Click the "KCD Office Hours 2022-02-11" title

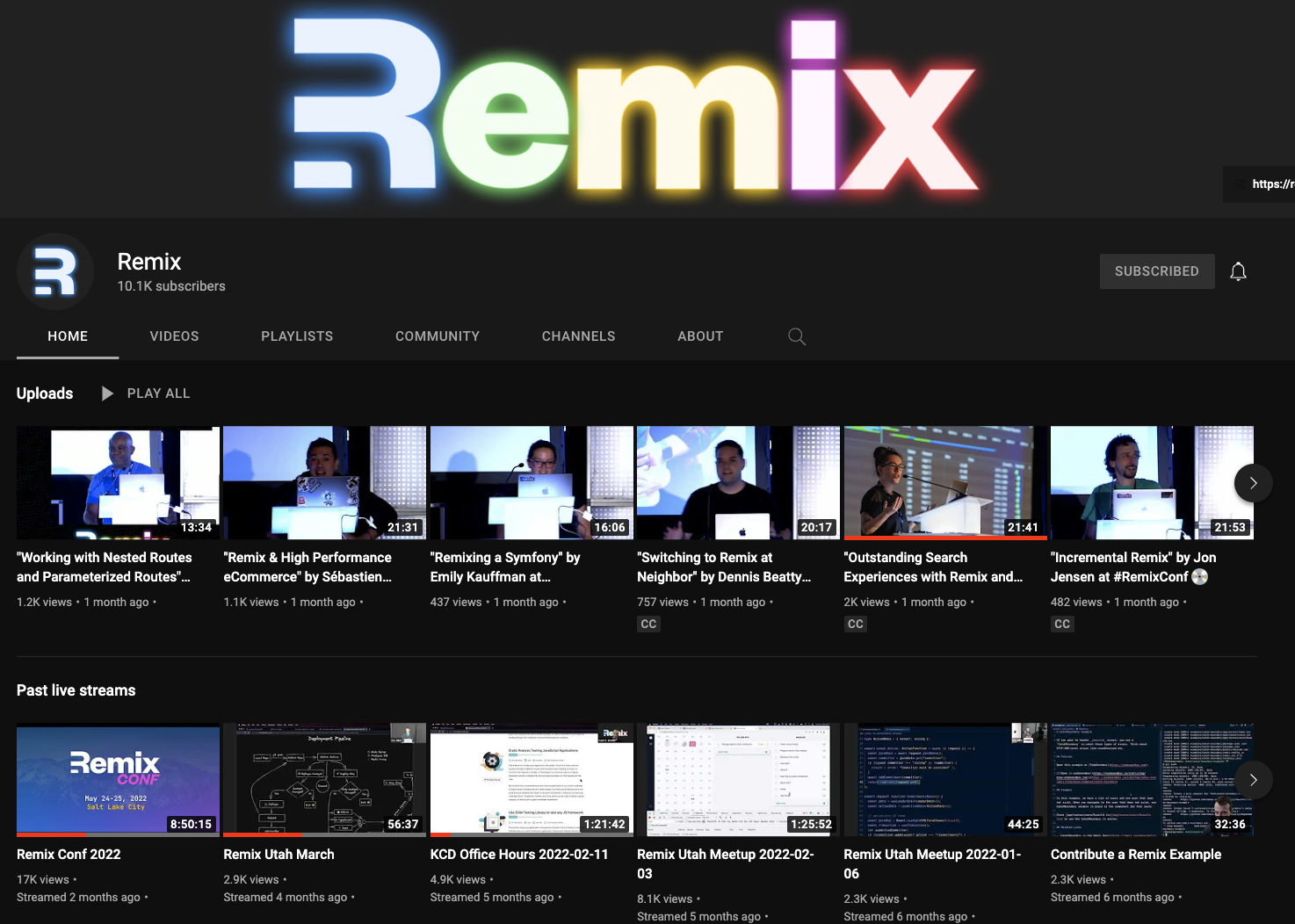(519, 855)
